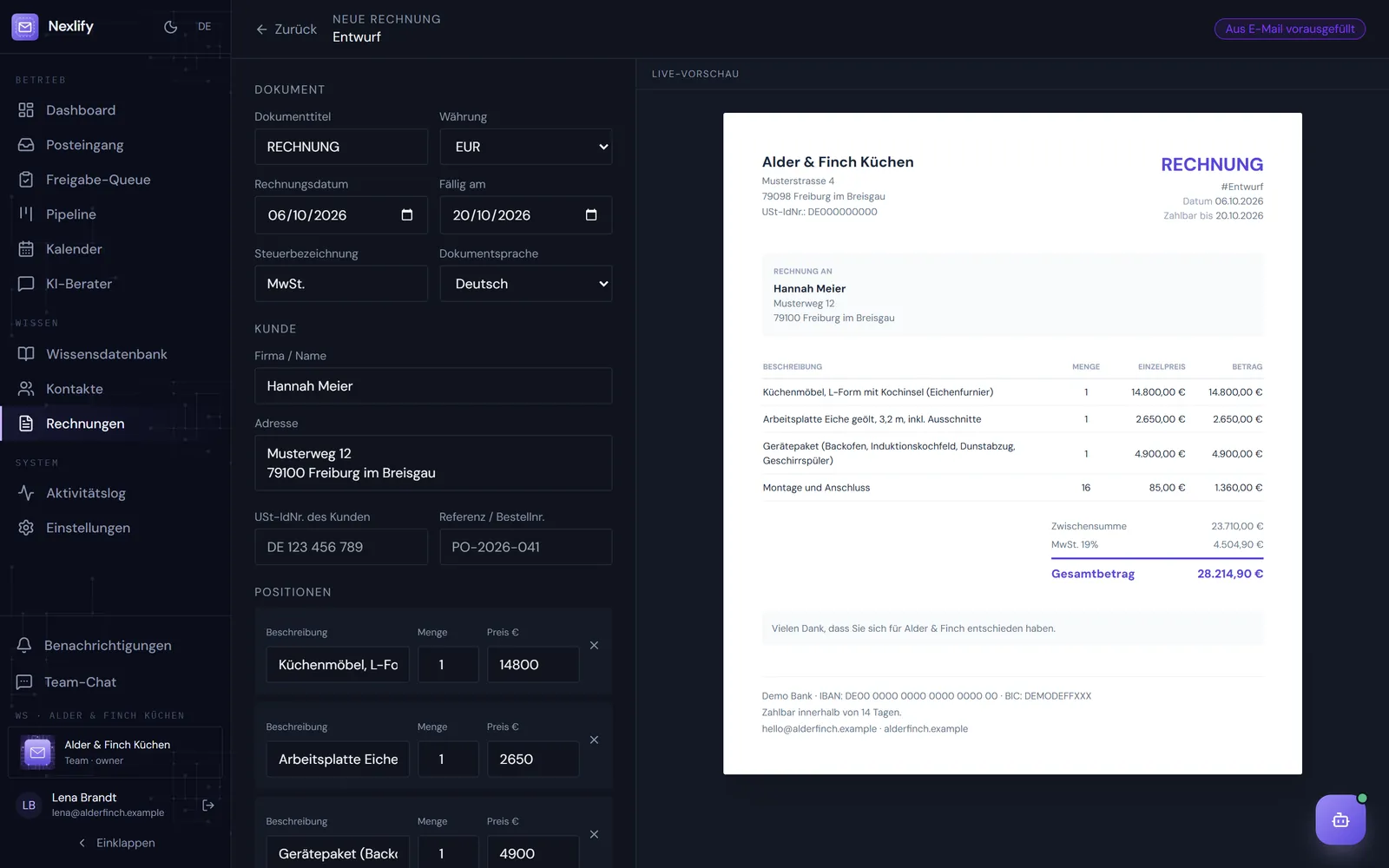Click 'Aus E-Mail vorausgefüllt' badge
The width and height of the screenshot is (1389, 868).
point(1290,29)
